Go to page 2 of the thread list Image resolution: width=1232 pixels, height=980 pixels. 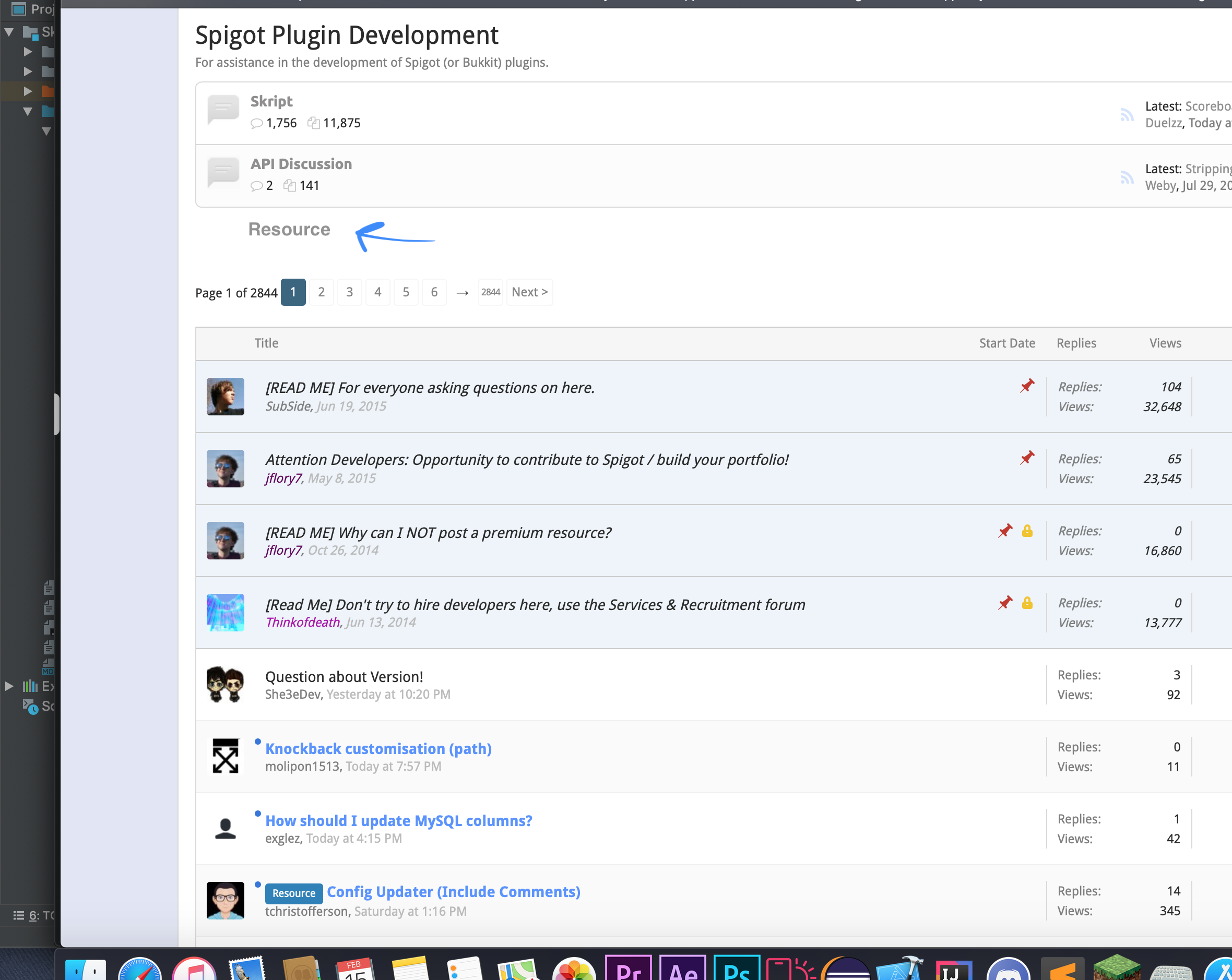coord(321,292)
